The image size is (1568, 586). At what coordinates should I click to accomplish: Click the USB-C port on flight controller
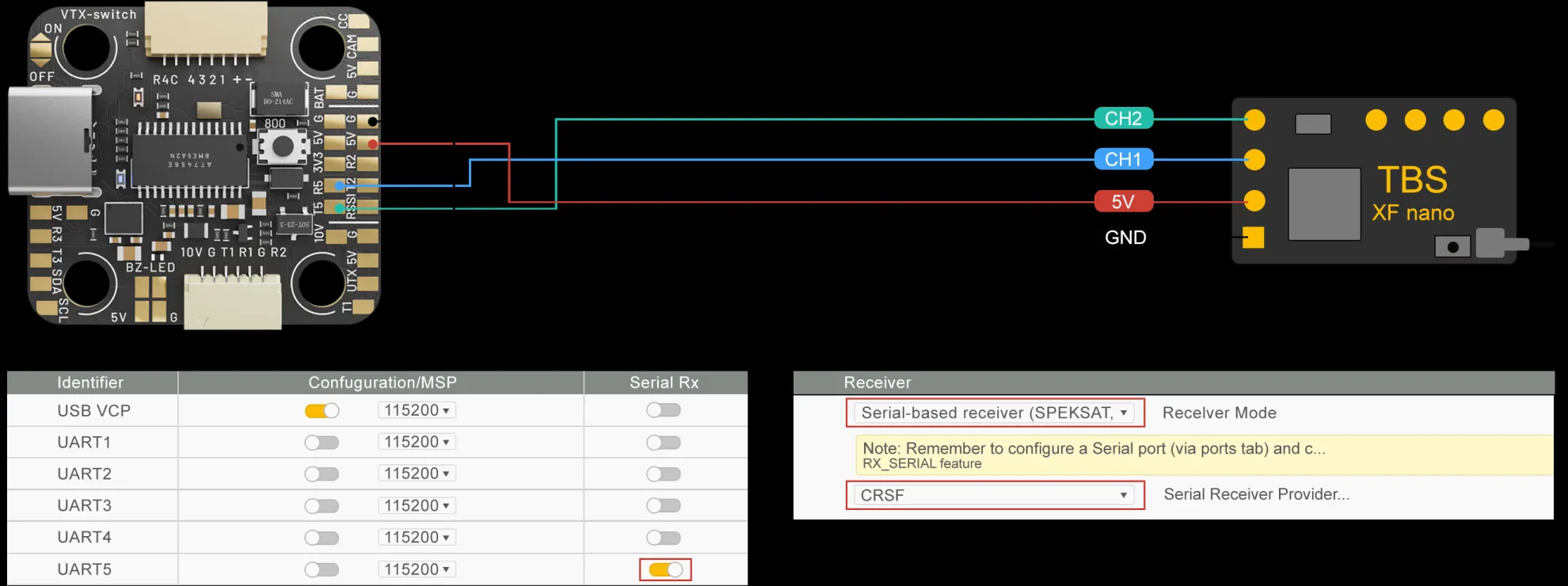(49, 141)
